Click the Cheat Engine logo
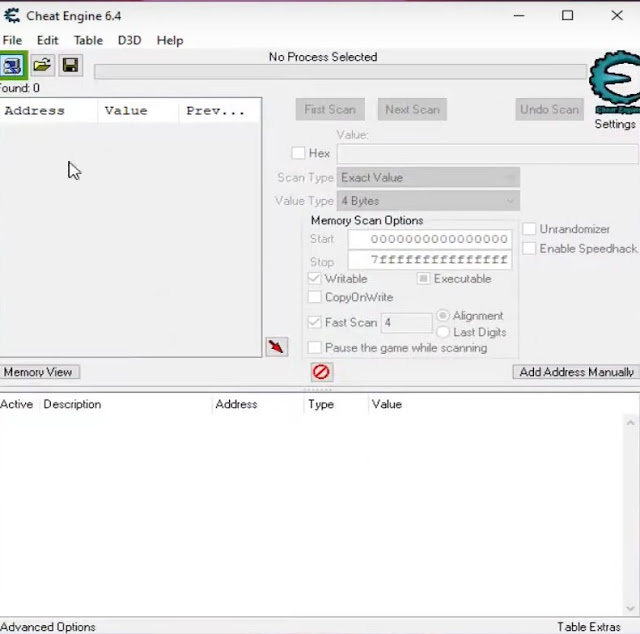 (615, 82)
